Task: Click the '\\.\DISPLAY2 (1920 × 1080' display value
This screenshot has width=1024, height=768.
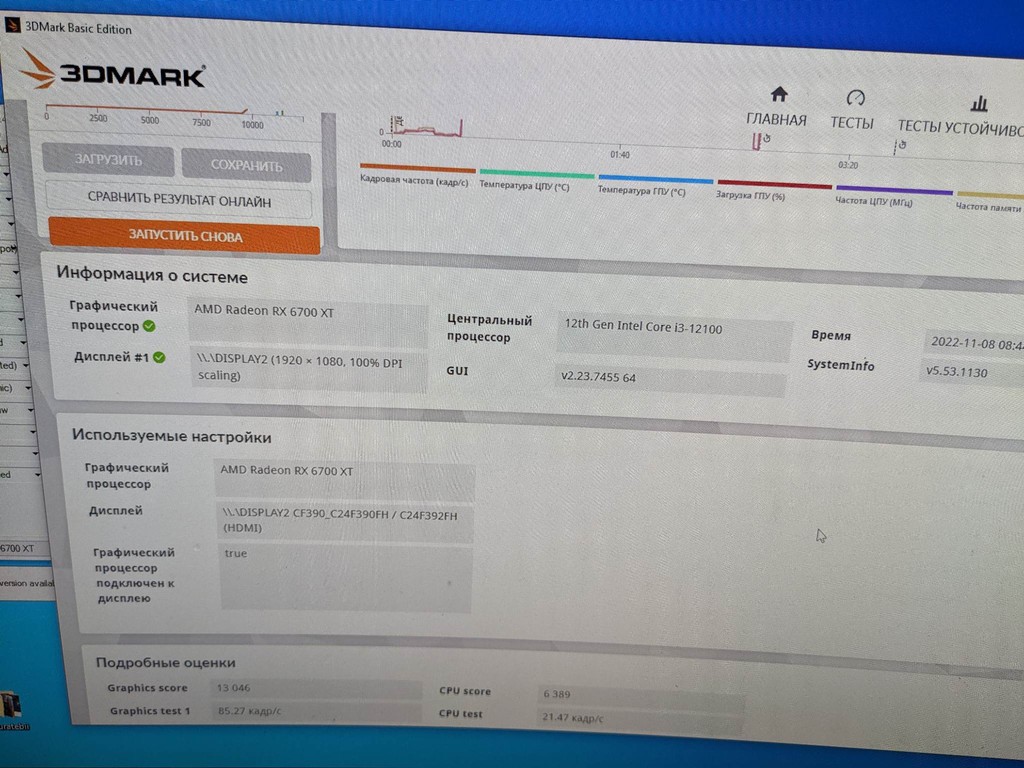Action: pyautogui.click(x=310, y=370)
